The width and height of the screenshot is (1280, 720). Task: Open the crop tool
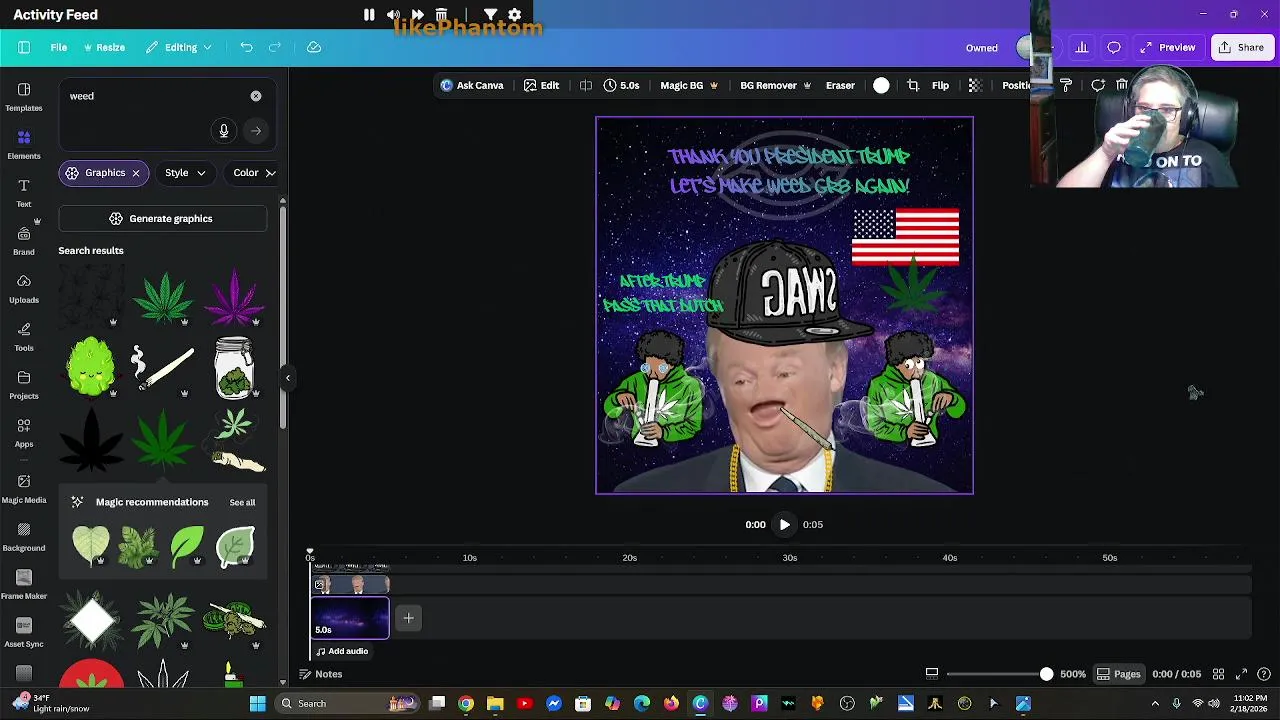coord(913,86)
